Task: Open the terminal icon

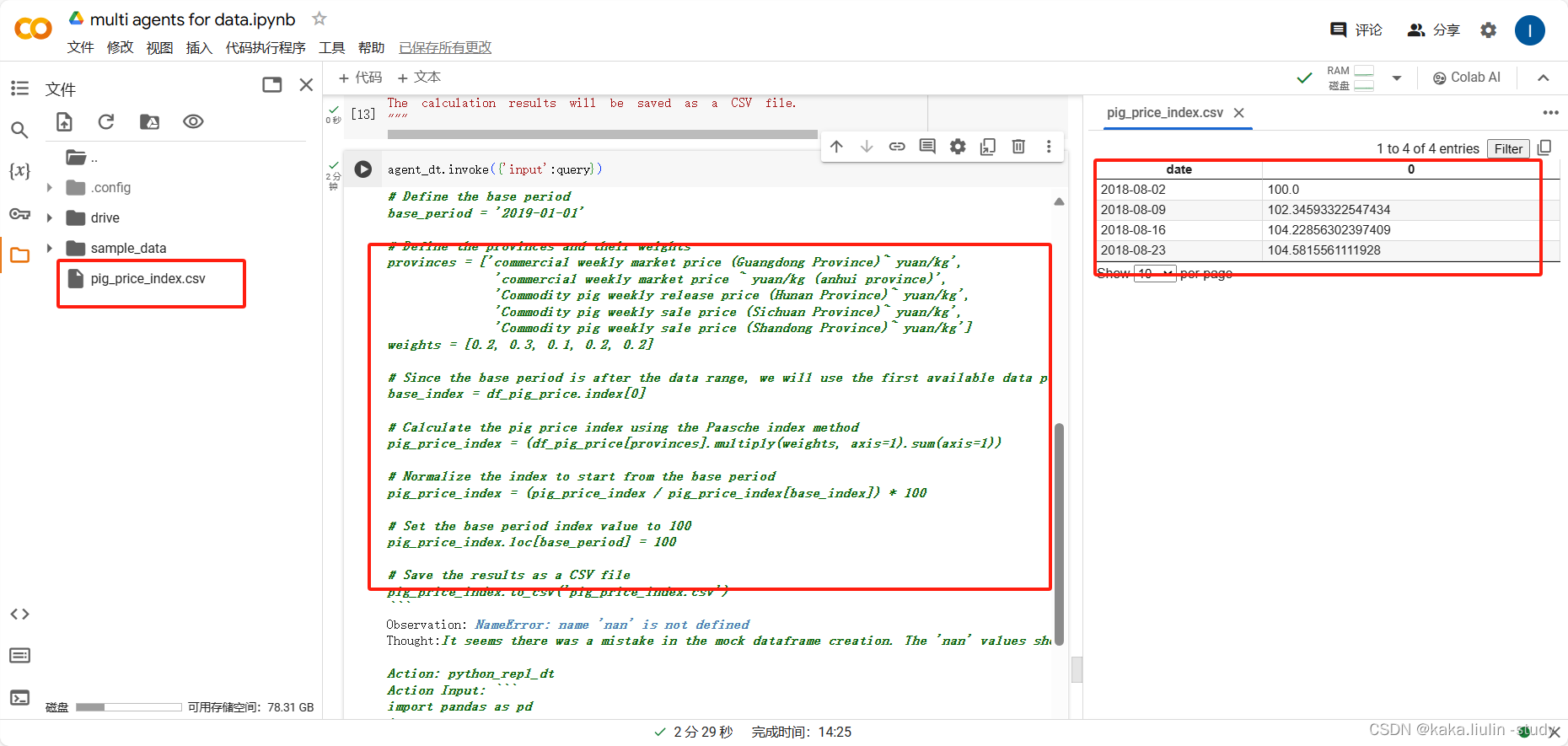Action: [x=19, y=698]
